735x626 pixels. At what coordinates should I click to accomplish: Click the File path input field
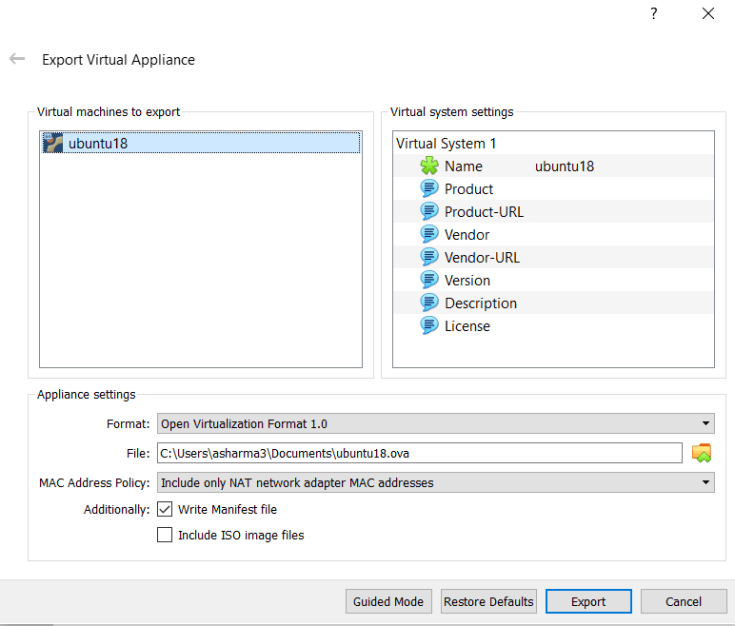pos(419,453)
